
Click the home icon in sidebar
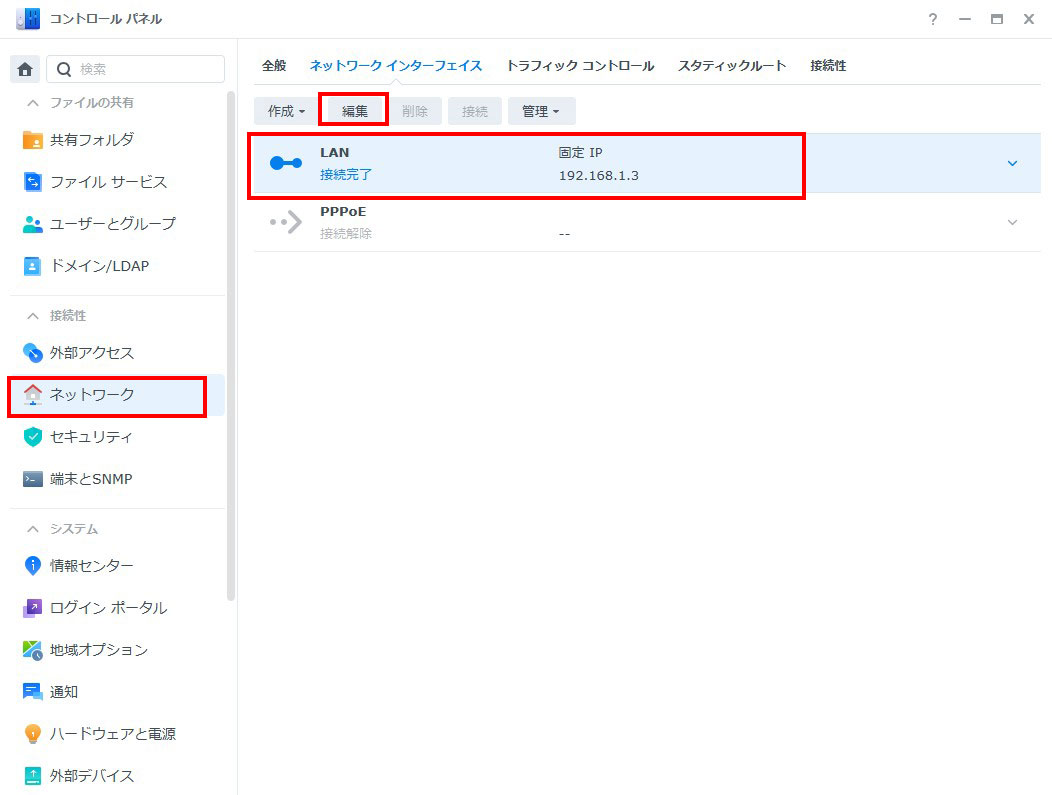click(x=25, y=69)
